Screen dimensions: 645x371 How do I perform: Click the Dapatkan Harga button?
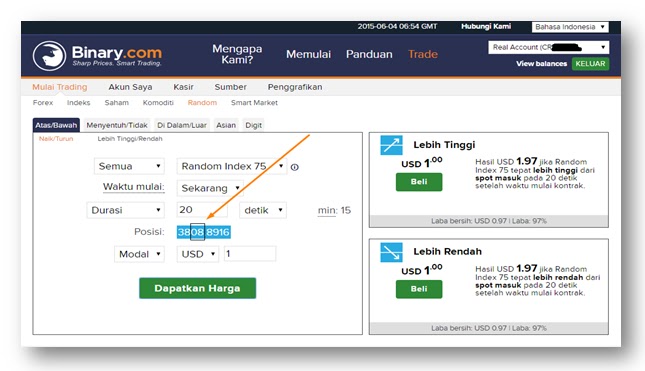point(197,288)
